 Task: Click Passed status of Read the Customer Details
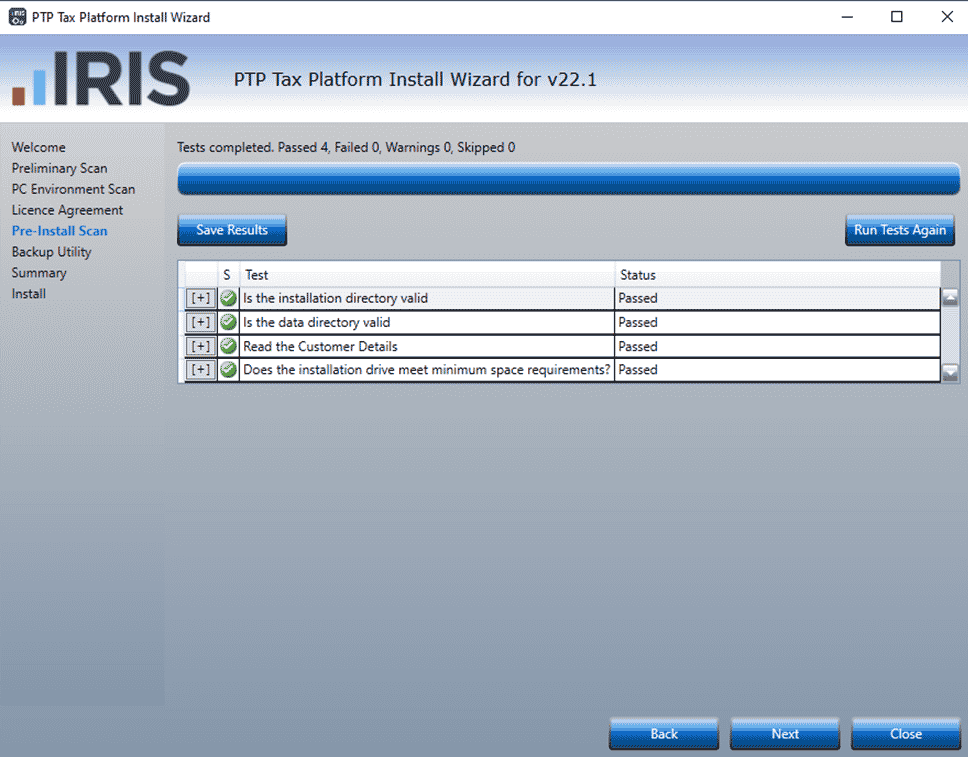[x=638, y=346]
